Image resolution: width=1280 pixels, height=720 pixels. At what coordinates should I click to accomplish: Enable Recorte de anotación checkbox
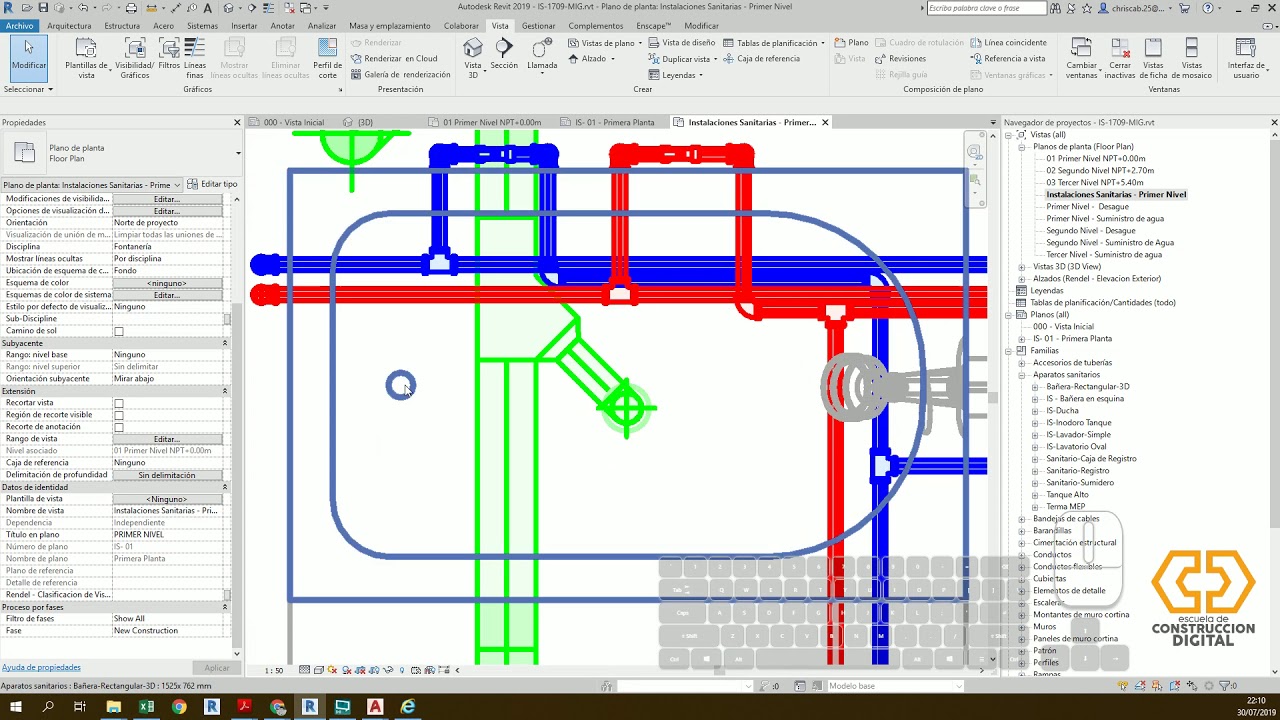119,427
